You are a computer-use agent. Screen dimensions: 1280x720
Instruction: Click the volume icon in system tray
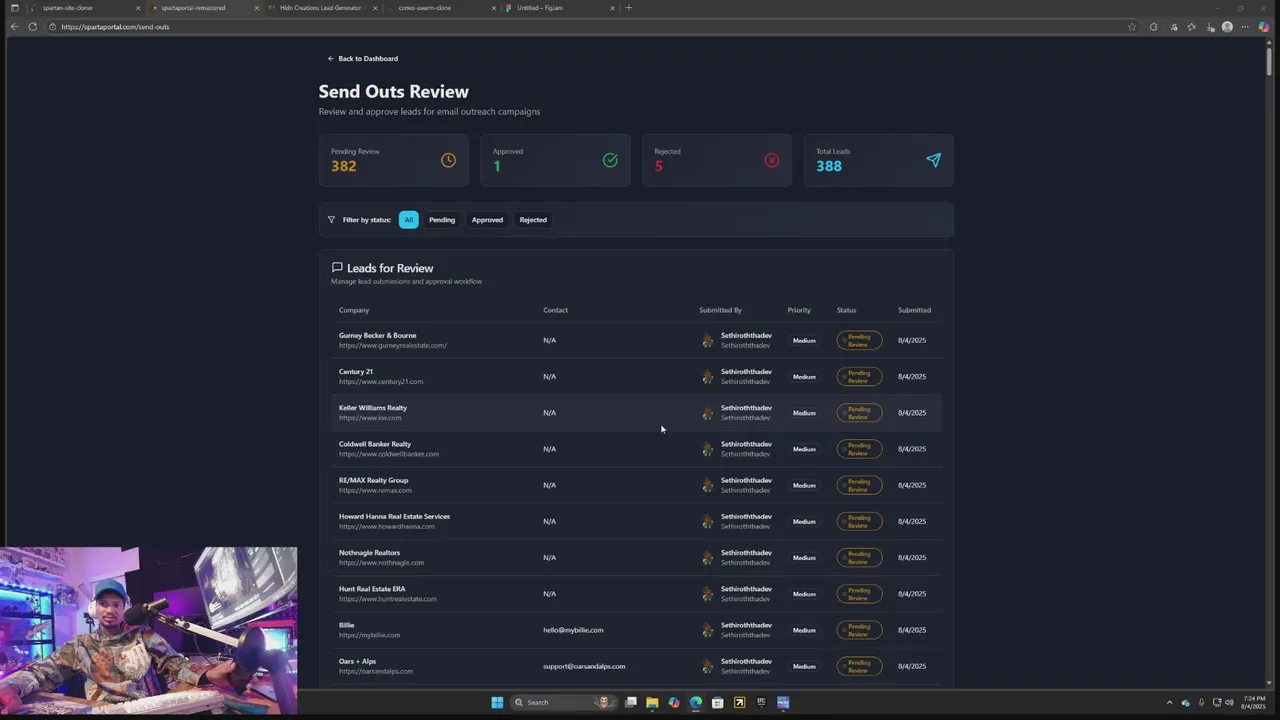coord(1229,702)
